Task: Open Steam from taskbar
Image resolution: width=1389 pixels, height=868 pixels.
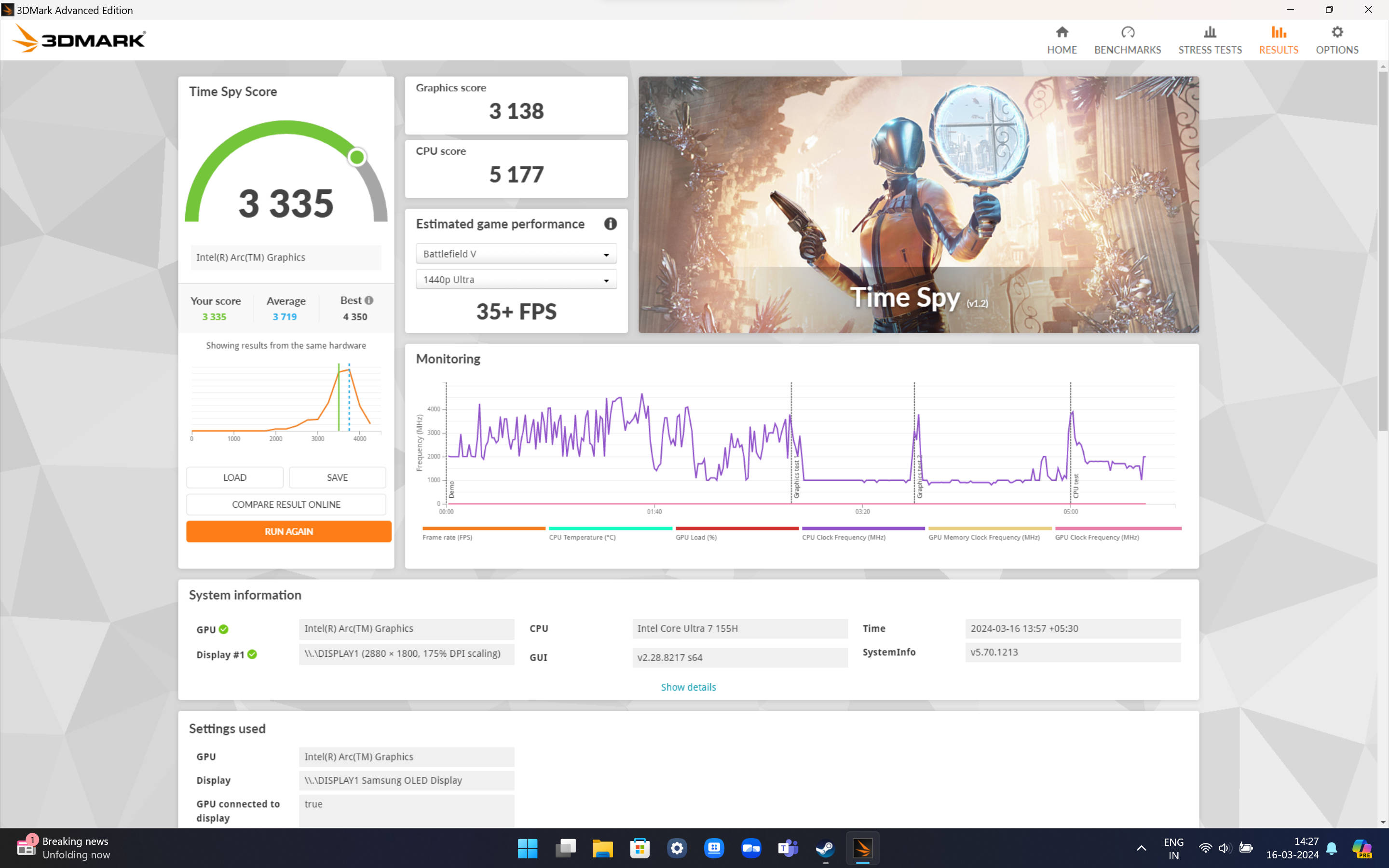Action: (825, 848)
